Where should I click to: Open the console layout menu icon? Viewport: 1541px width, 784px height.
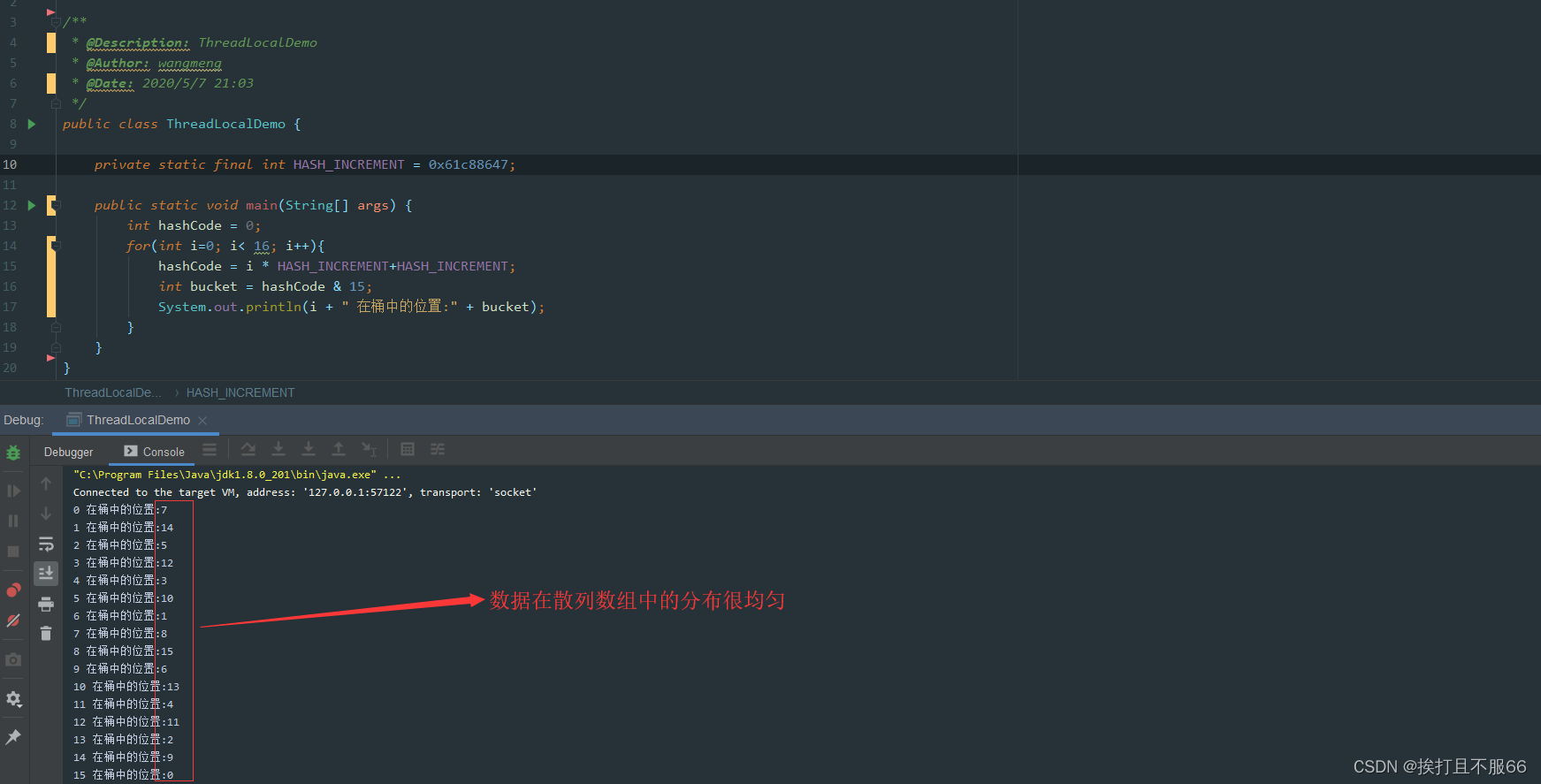210,449
